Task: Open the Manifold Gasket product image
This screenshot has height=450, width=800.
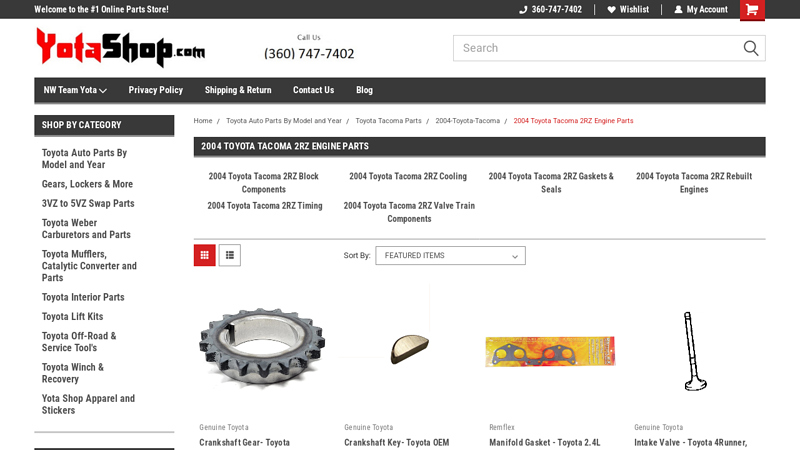Action: (x=551, y=351)
